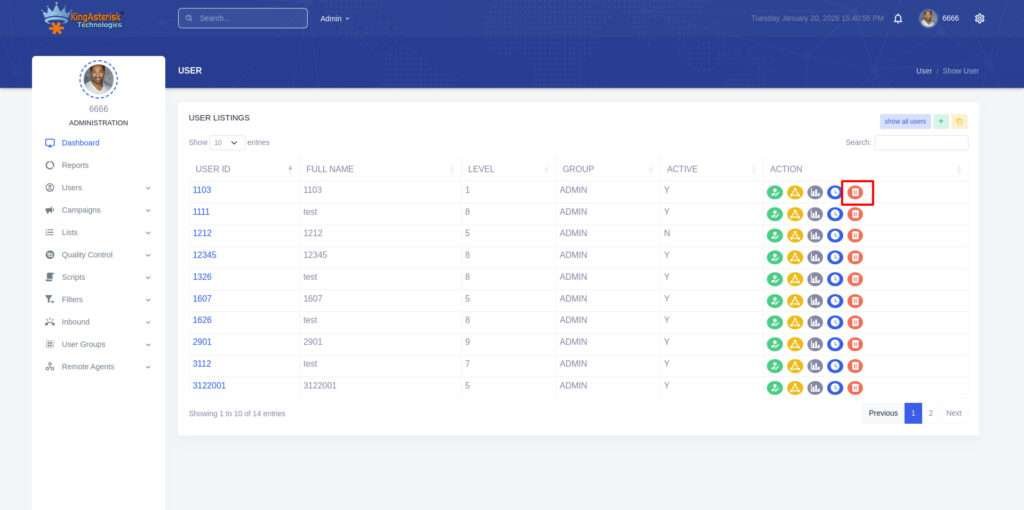Select pagination page 1

[913, 413]
